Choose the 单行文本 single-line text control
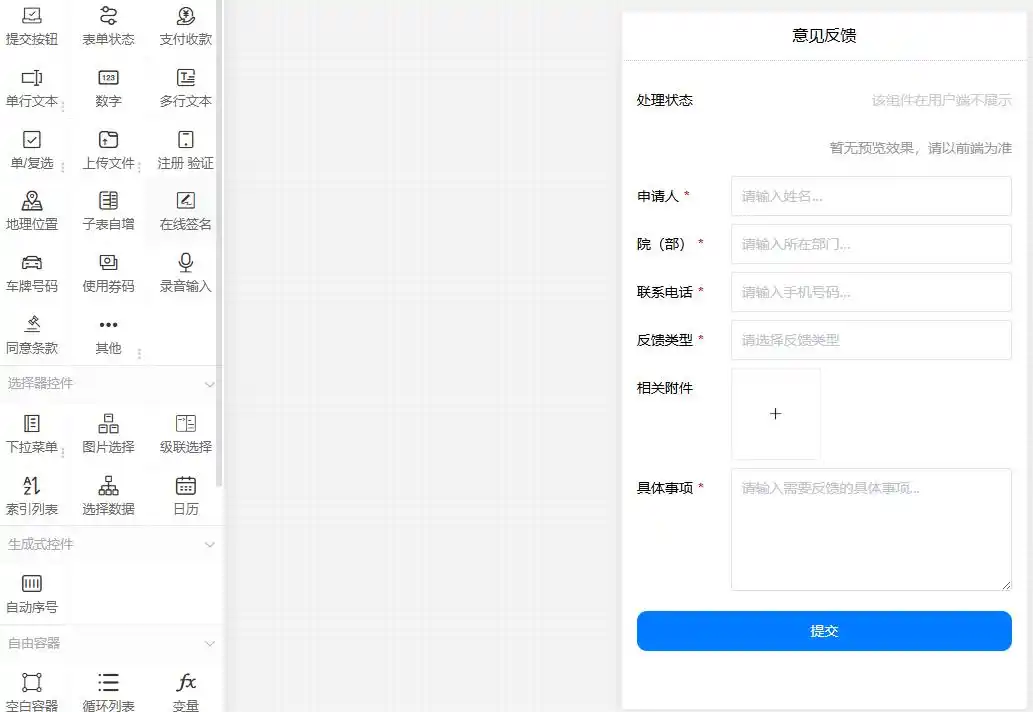This screenshot has width=1033, height=712. pos(32,88)
